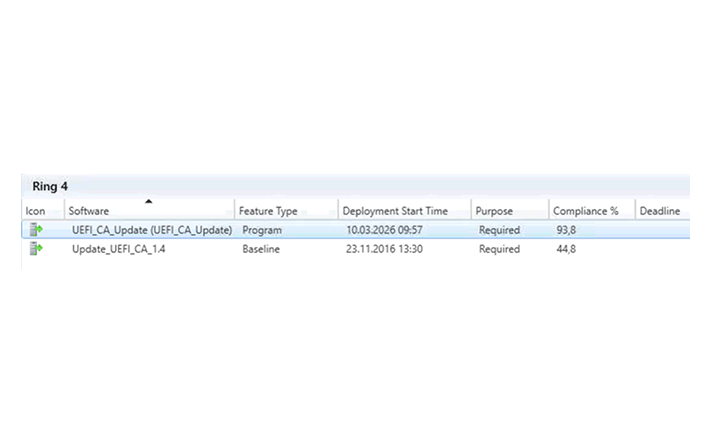This screenshot has height=444, width=710.
Task: Click the Baseline feature type cell
Action: click(x=261, y=249)
